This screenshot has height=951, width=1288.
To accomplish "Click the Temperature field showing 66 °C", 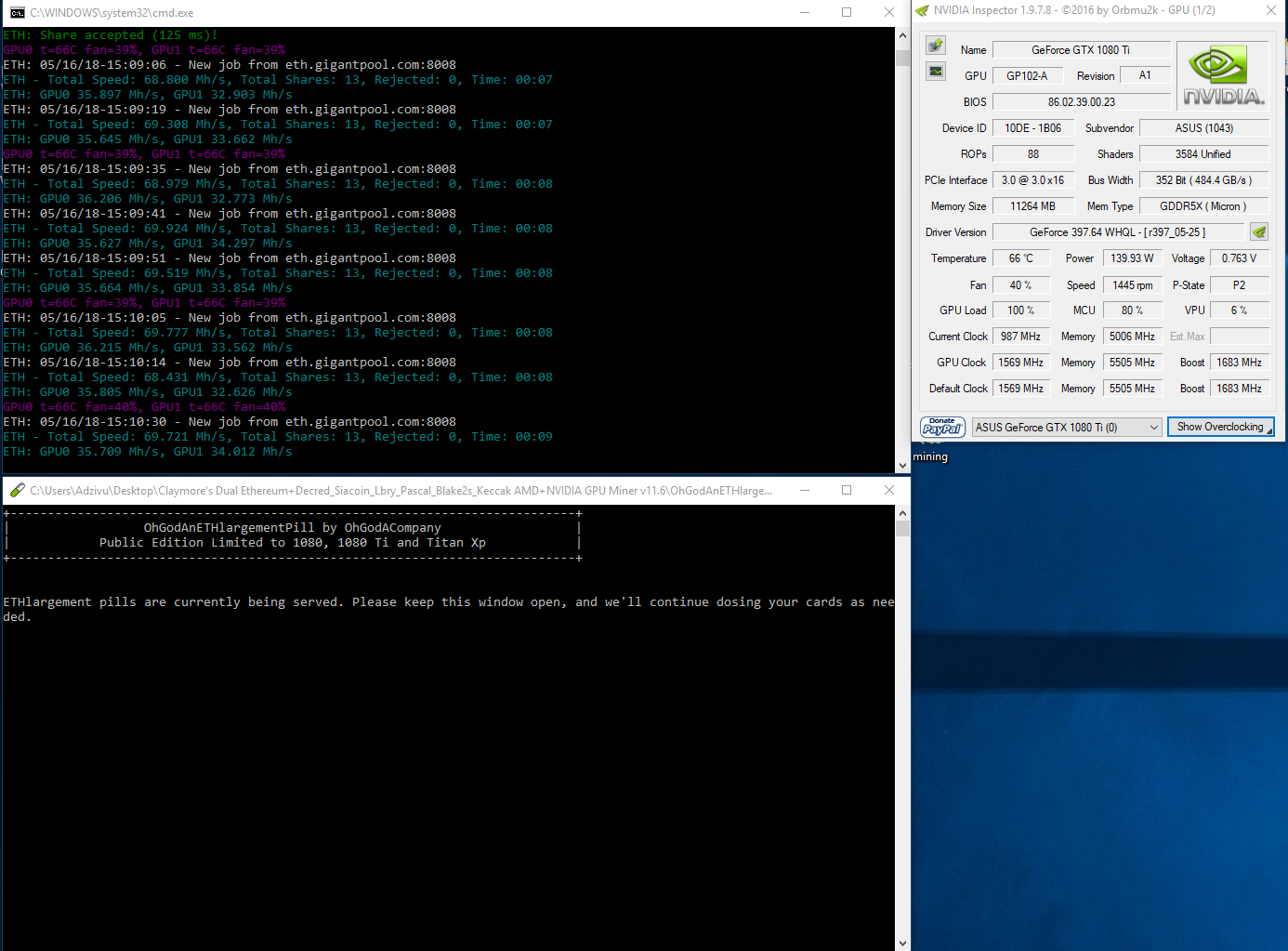I will point(1021,258).
